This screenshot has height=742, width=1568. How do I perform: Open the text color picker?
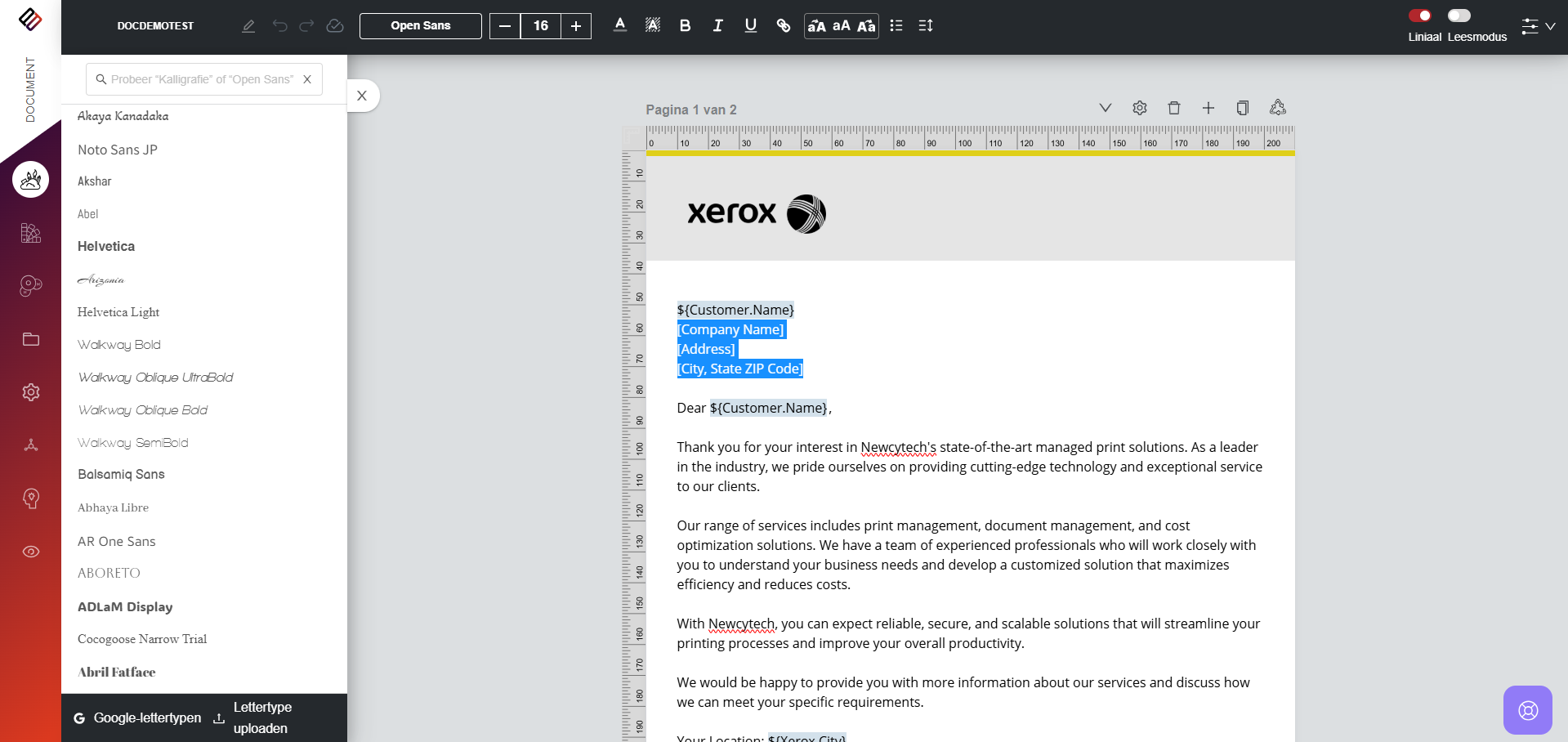pos(620,26)
